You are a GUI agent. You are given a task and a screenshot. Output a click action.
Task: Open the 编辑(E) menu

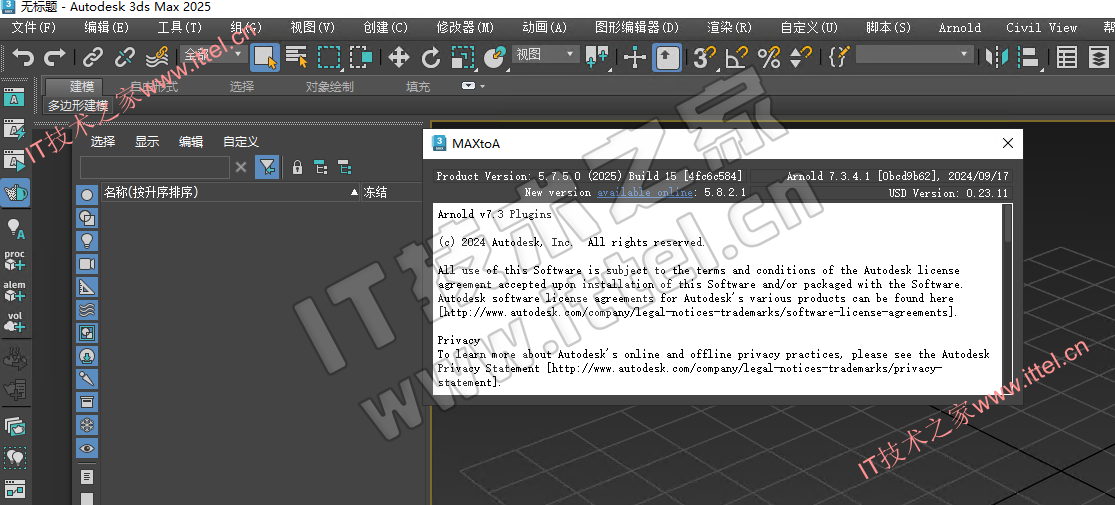coord(106,28)
